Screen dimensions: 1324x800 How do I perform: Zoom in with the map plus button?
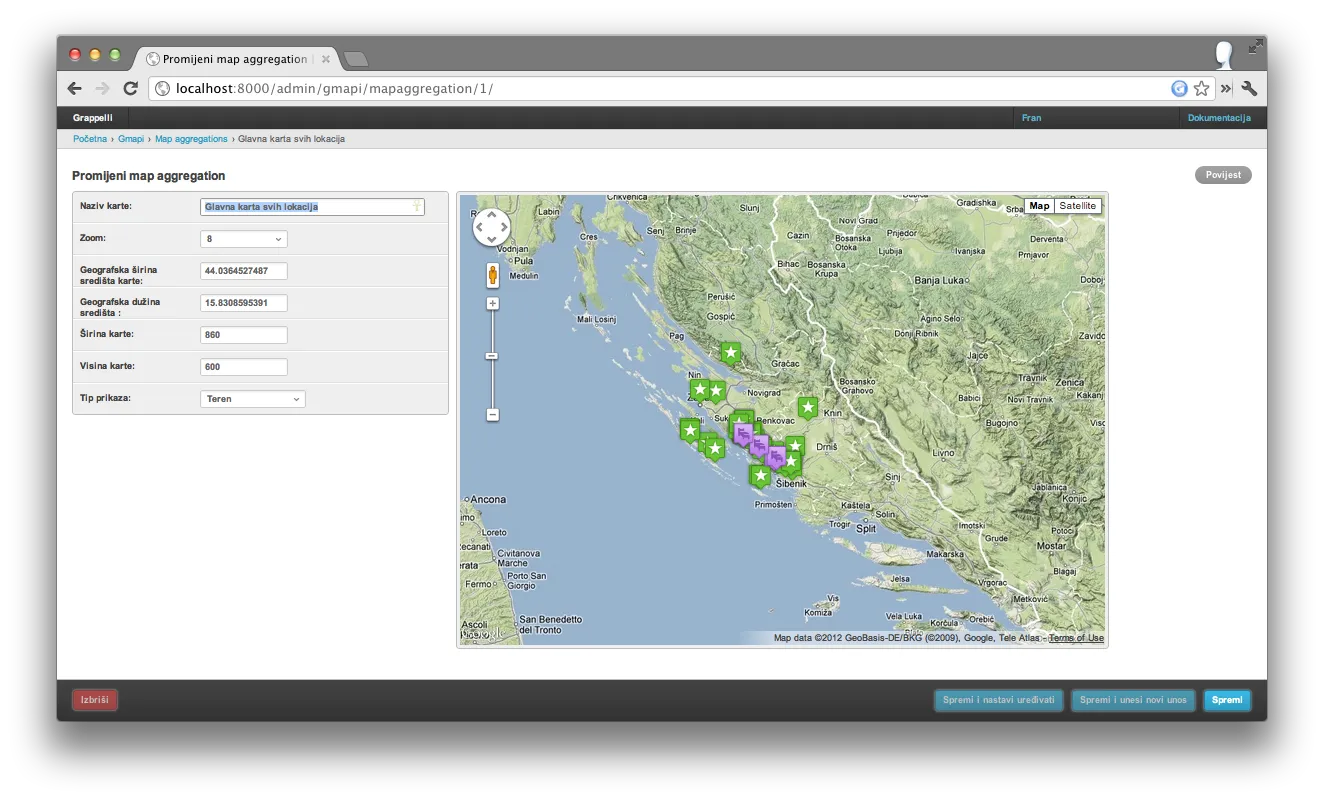[492, 303]
